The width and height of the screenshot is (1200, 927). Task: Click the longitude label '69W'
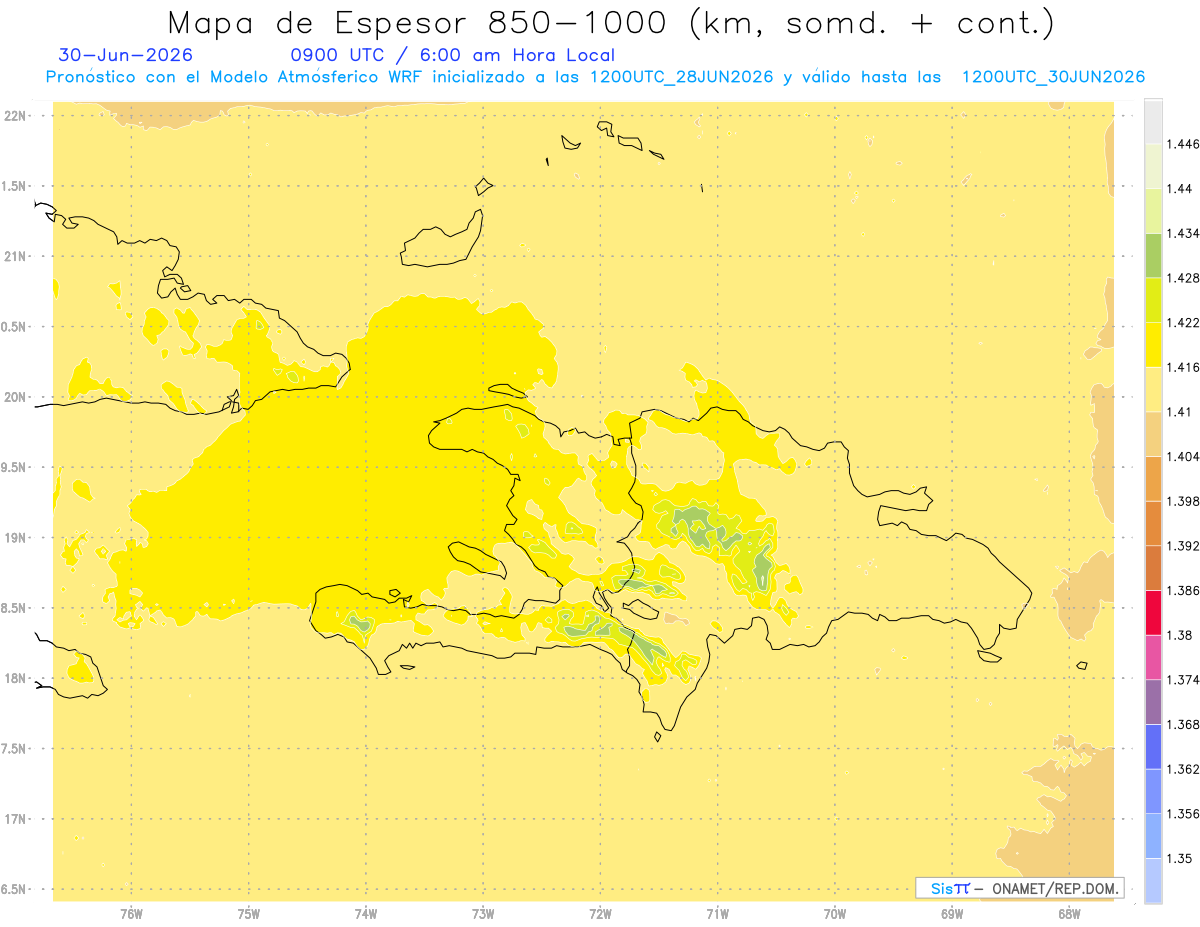[x=952, y=914]
